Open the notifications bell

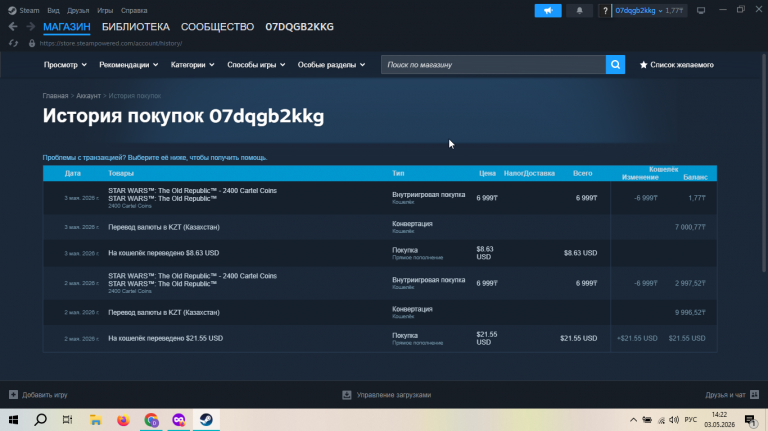click(x=579, y=10)
